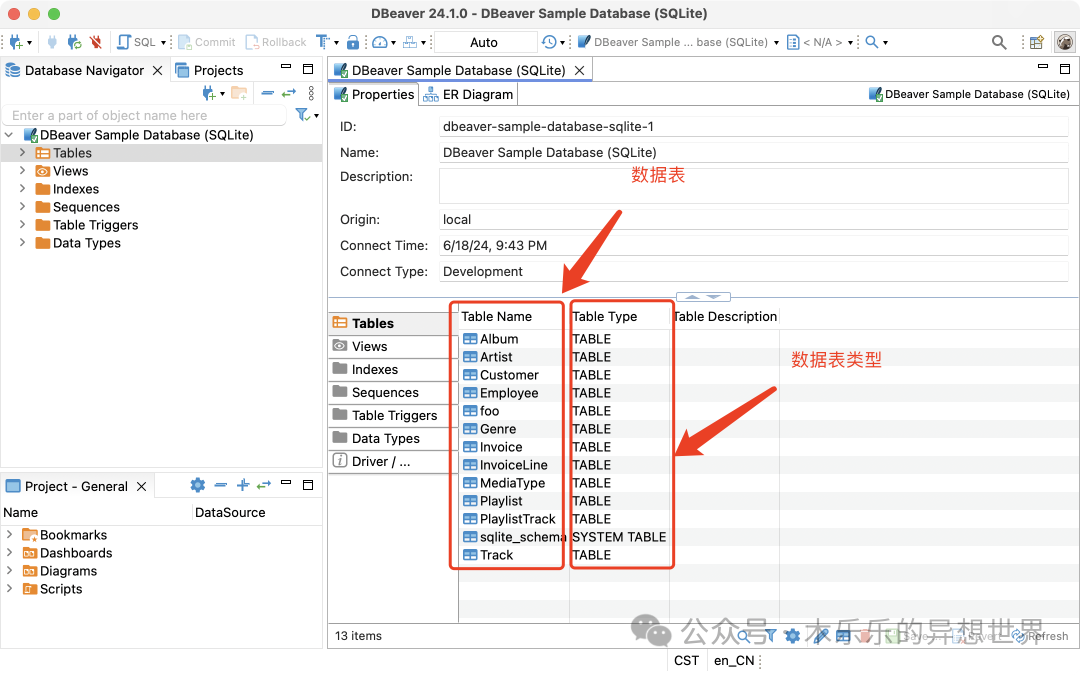Click the Description text area
The height and width of the screenshot is (675, 1080).
tap(754, 185)
